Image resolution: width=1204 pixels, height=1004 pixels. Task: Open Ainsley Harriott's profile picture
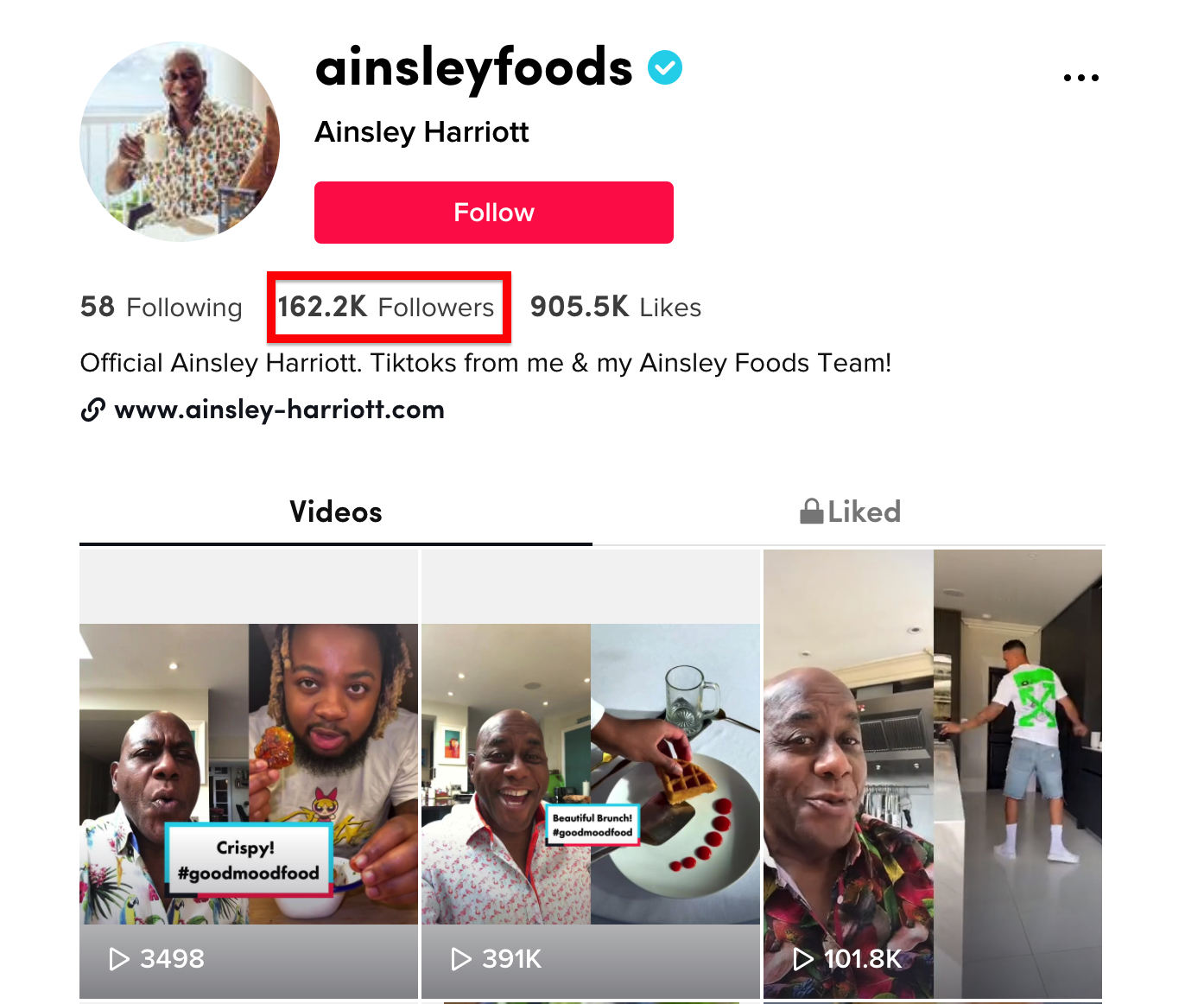pyautogui.click(x=180, y=142)
